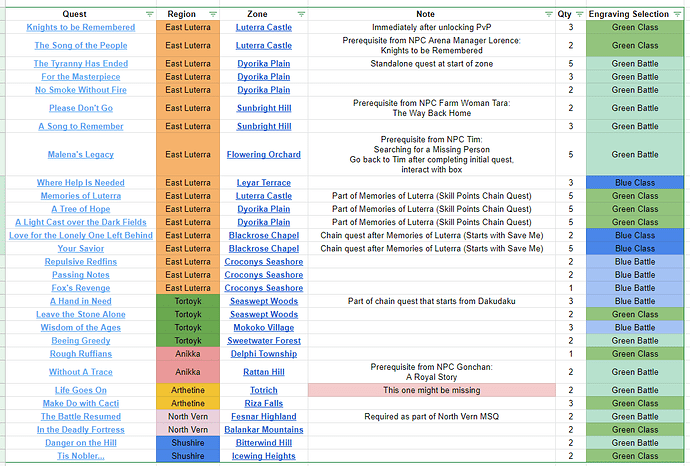Open the Make Do with Cacti link

pos(81,404)
